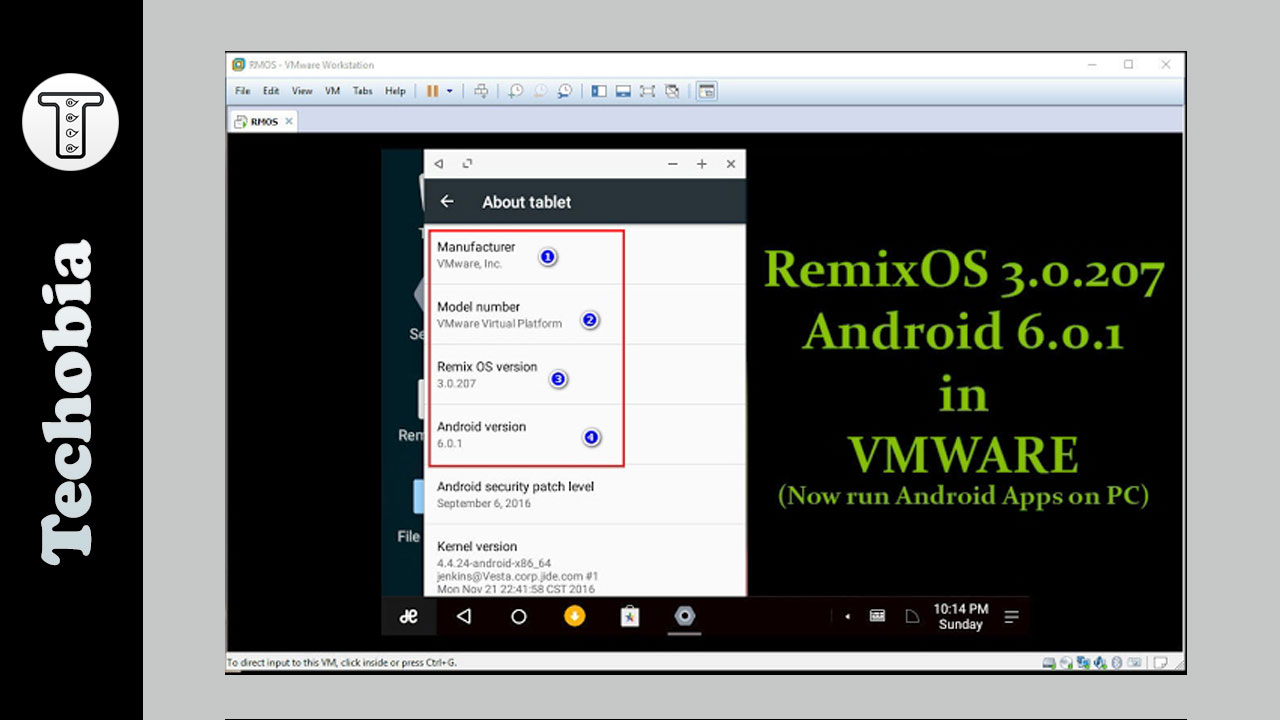Viewport: 1280px width, 720px height.
Task: Minimize the About tablet window
Action: [x=673, y=164]
